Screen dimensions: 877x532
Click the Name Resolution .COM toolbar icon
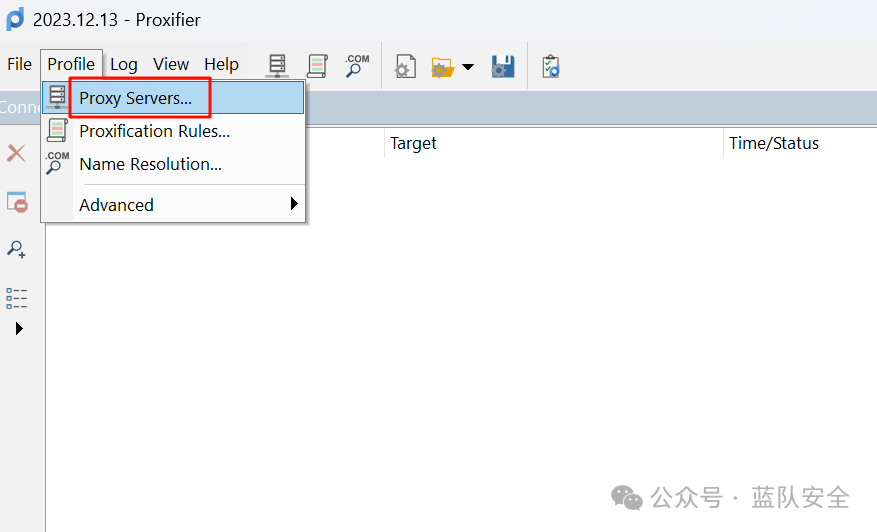tap(357, 66)
